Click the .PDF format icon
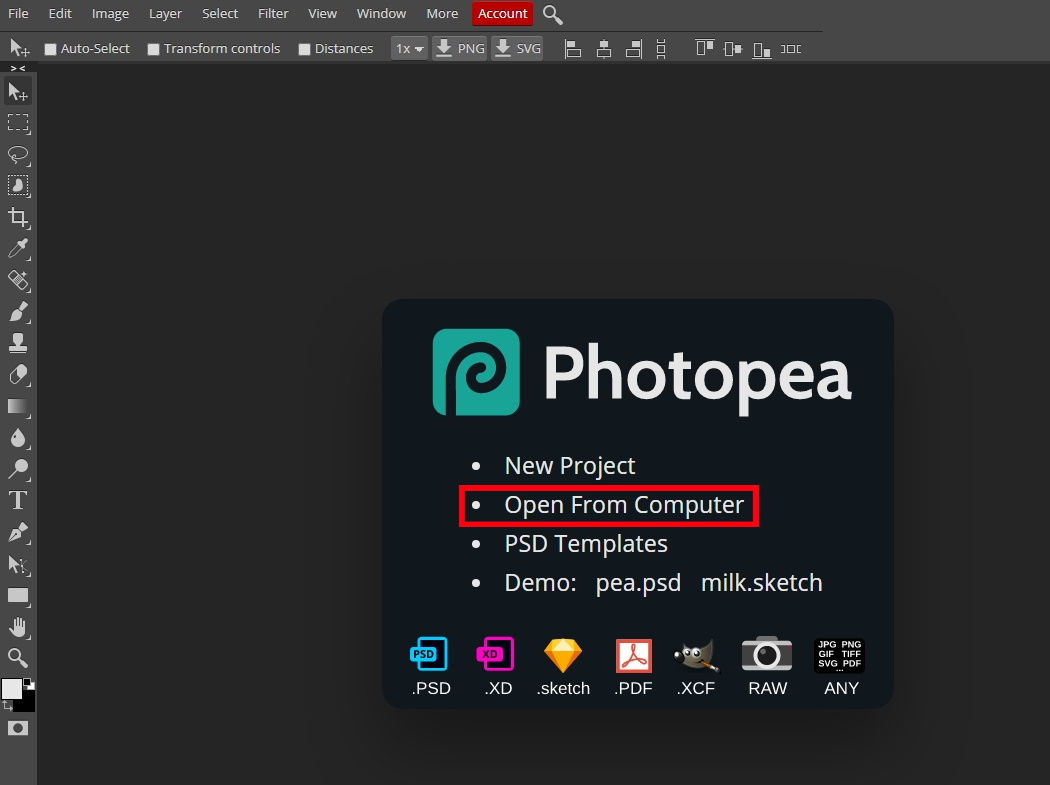 pos(633,655)
